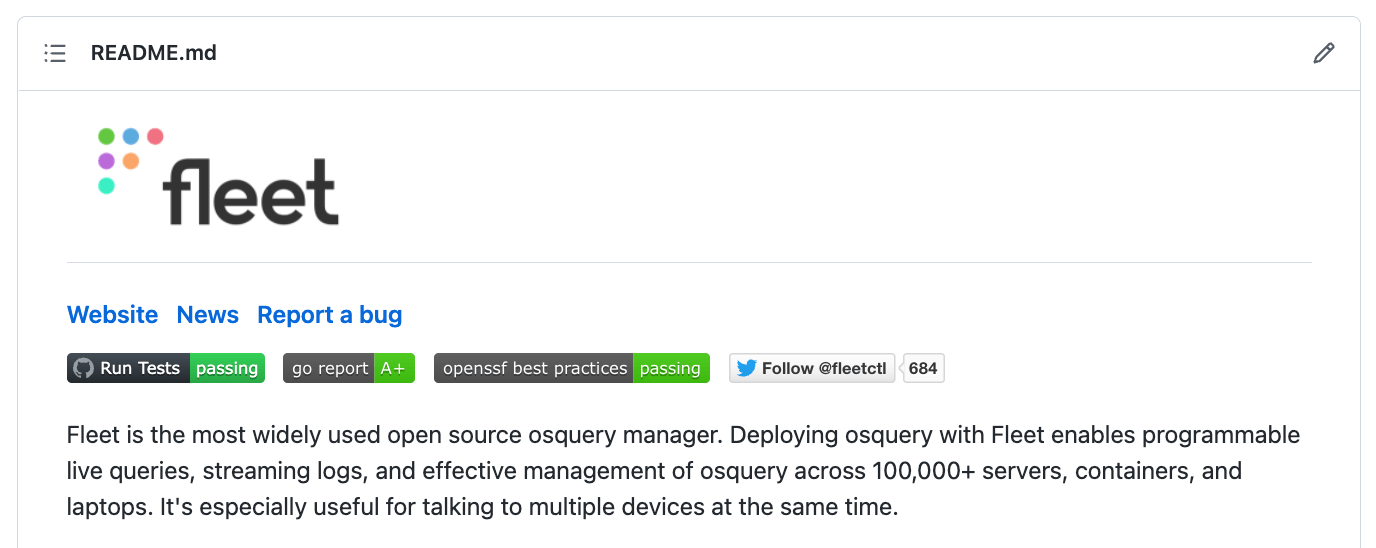Select the orange dot in Fleet logo
The image size is (1376, 548).
131,161
